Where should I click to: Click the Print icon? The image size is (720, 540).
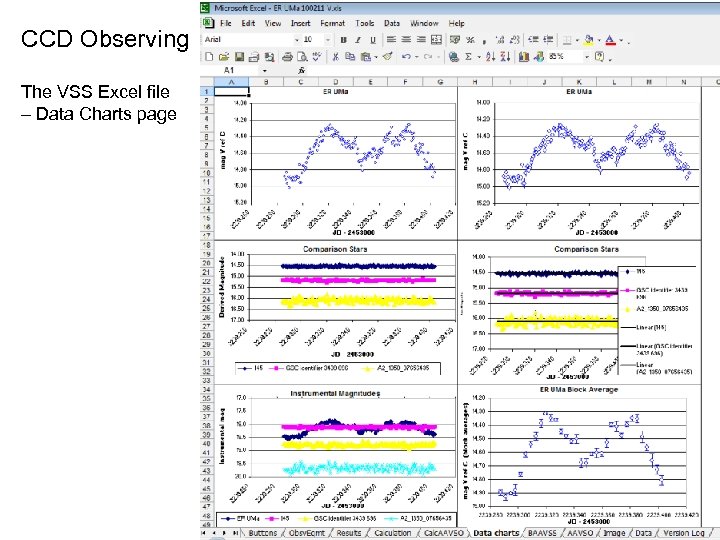point(287,56)
